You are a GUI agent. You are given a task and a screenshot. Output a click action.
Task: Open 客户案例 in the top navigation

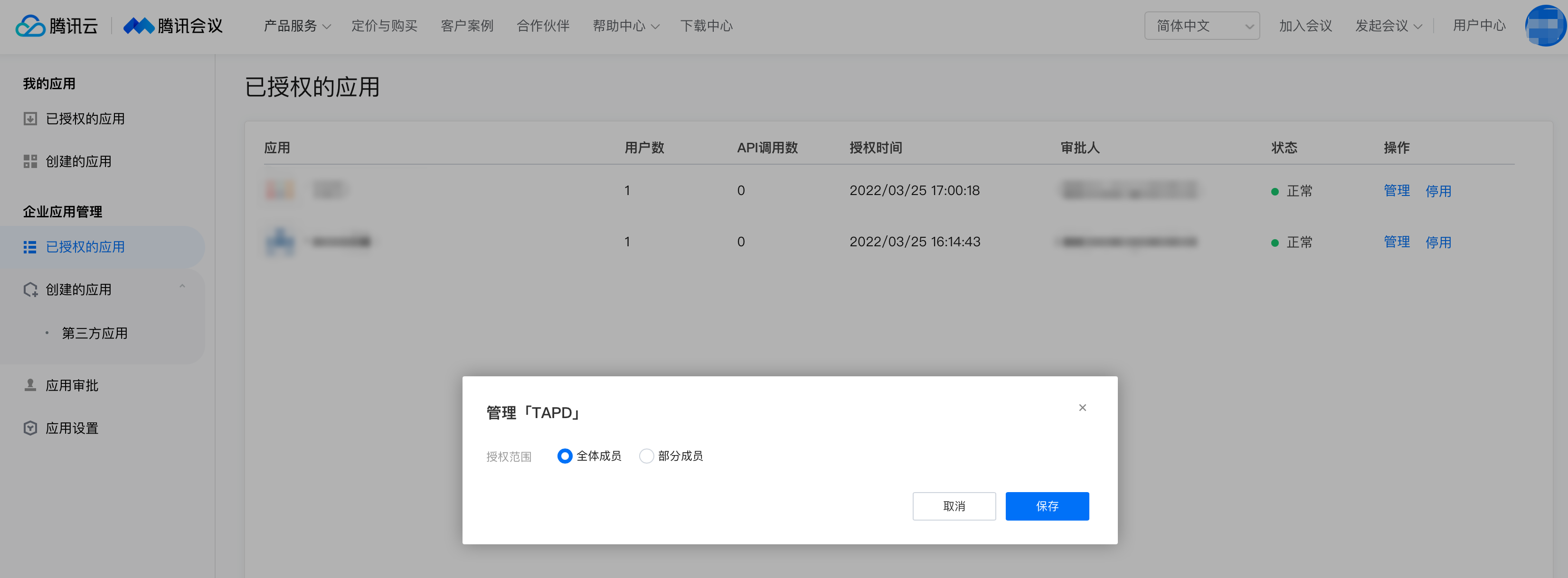[467, 26]
